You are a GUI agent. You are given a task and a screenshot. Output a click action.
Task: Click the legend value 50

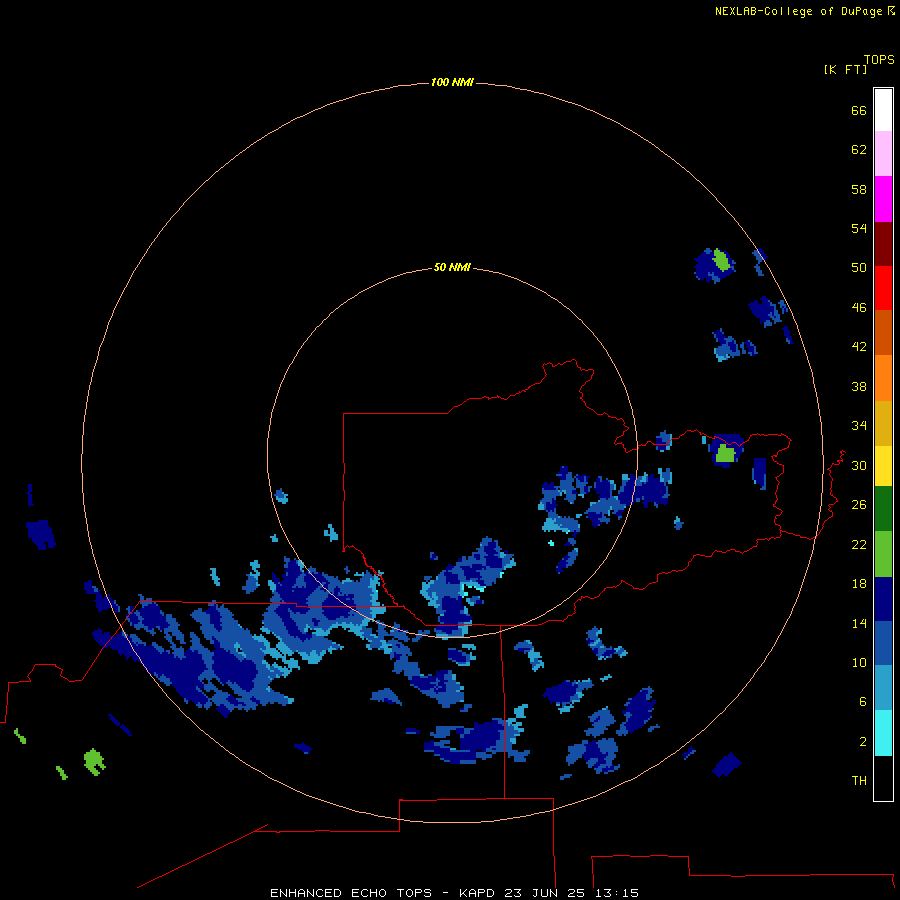859,267
